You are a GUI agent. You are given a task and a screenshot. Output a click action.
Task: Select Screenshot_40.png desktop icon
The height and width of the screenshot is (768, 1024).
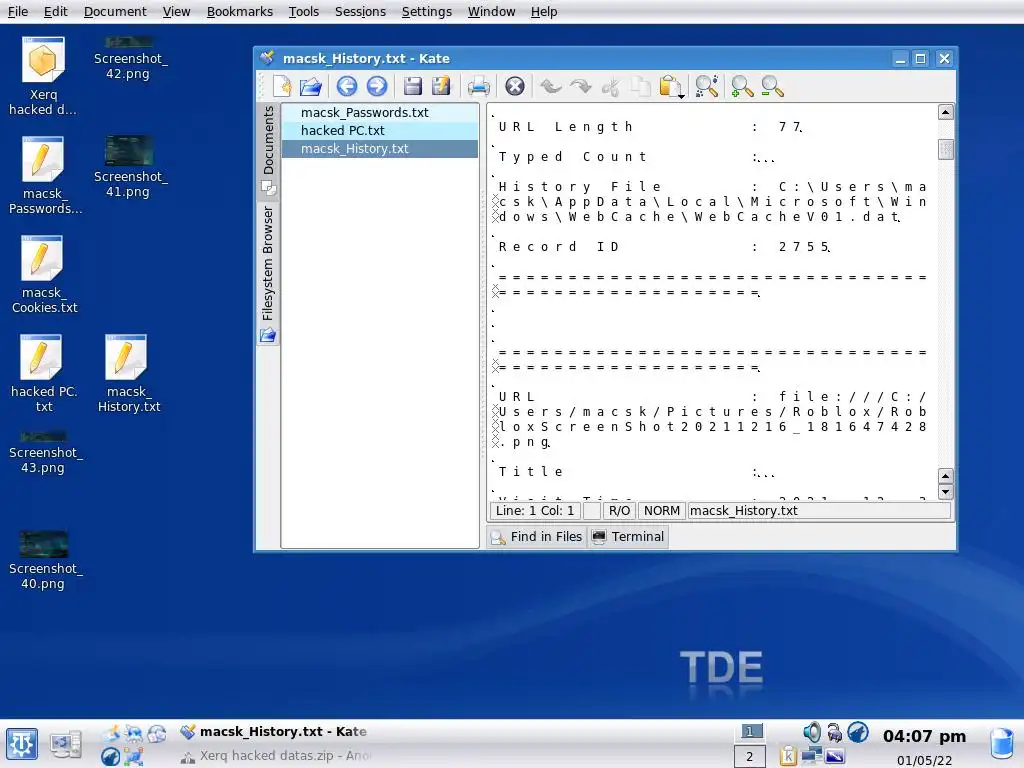click(x=44, y=561)
